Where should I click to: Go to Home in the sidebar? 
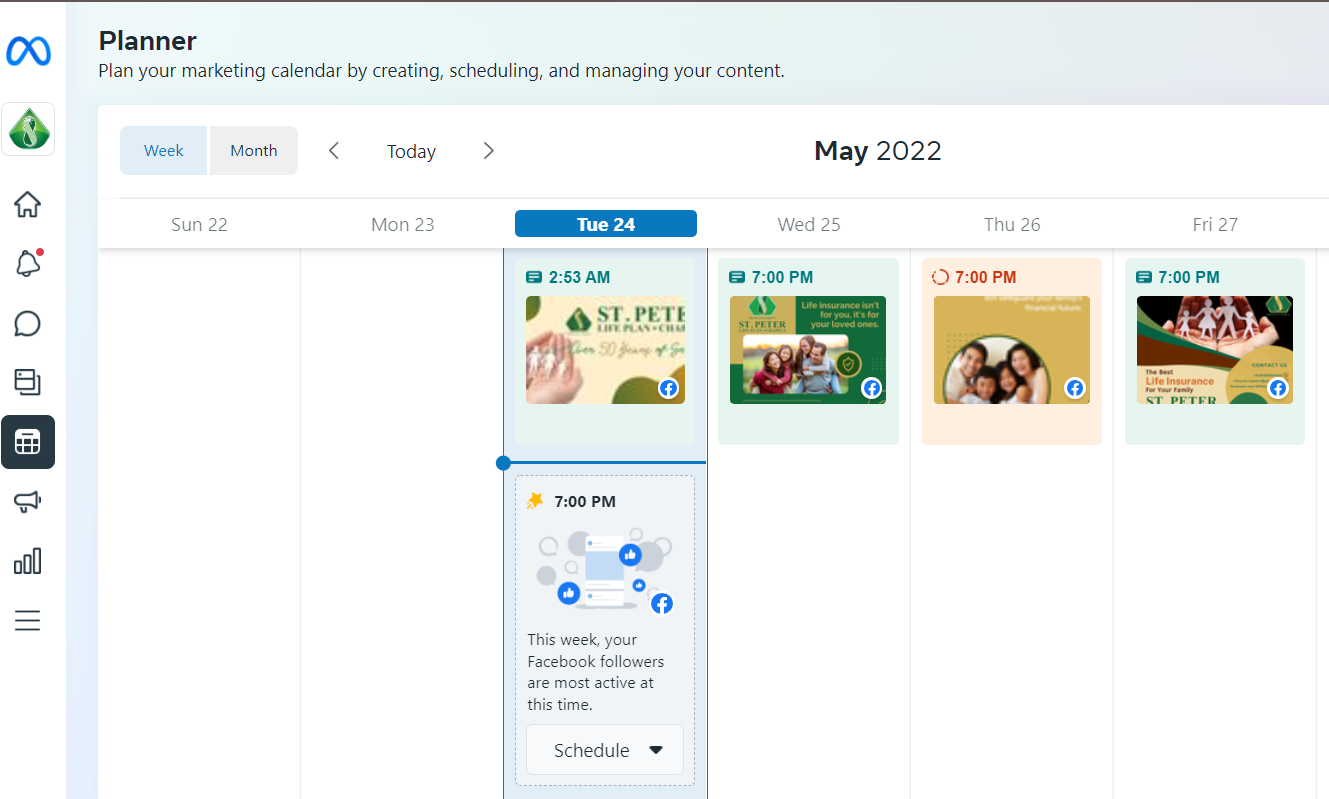click(28, 204)
